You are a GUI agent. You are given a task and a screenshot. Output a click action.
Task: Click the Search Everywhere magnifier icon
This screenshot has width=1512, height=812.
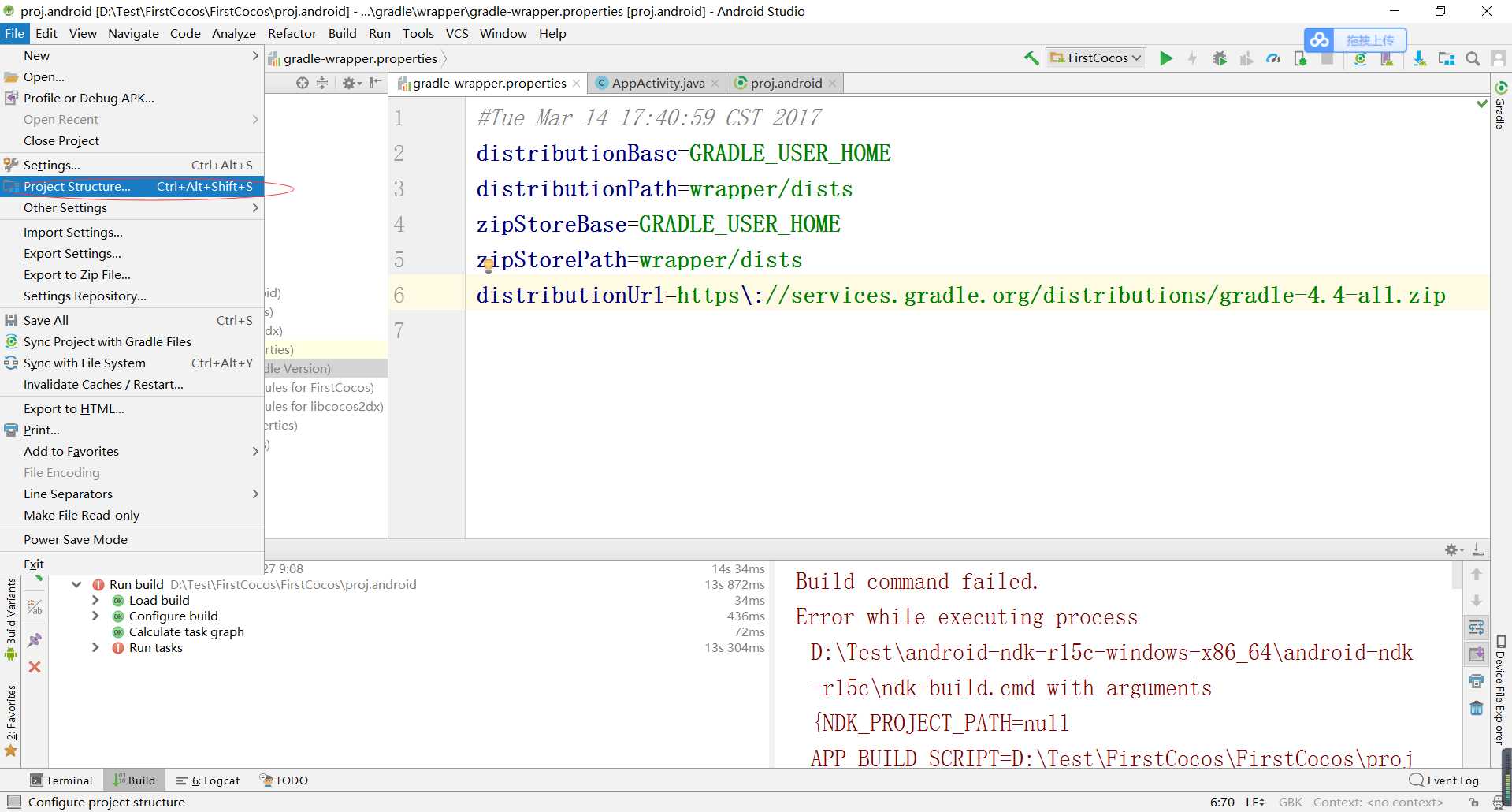[x=1472, y=58]
